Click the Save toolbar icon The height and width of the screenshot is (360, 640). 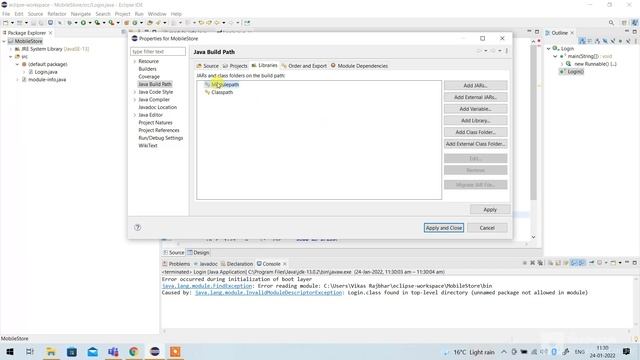click(33, 23)
